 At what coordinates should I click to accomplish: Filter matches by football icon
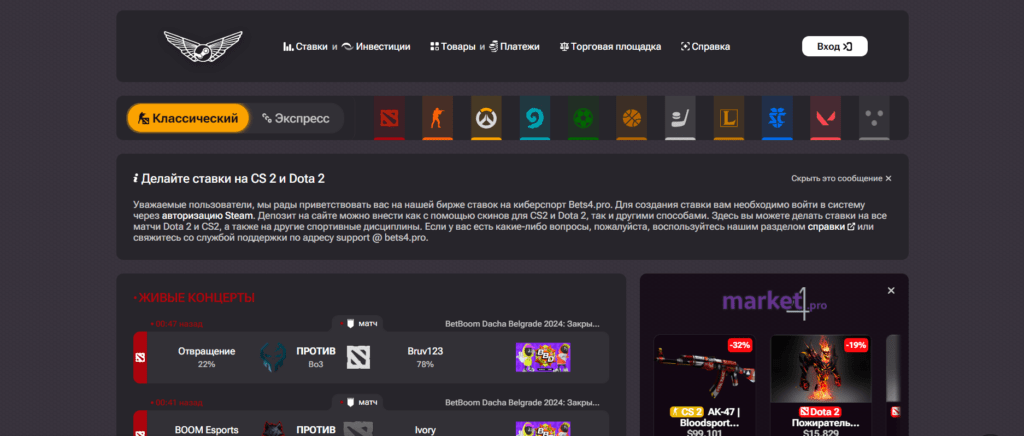point(583,117)
